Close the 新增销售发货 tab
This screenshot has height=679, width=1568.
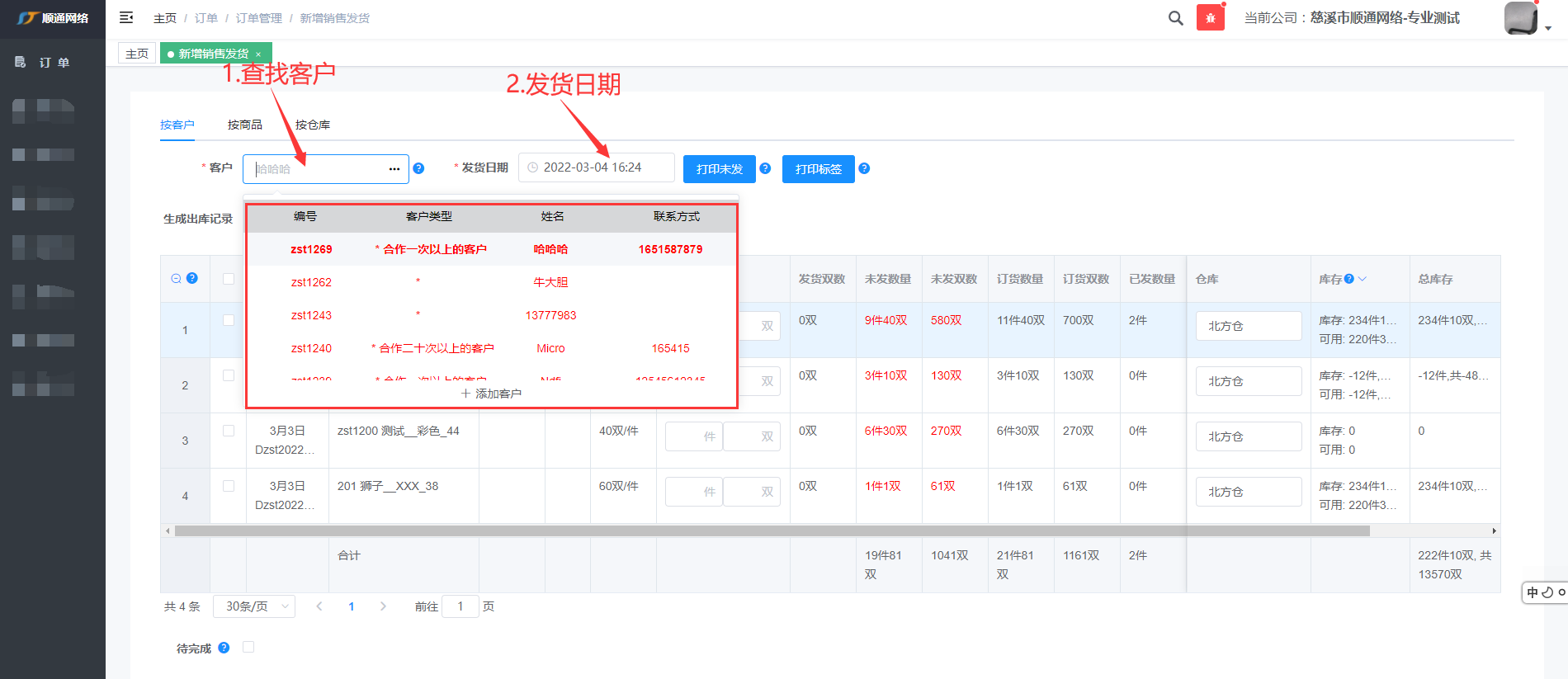tap(258, 54)
